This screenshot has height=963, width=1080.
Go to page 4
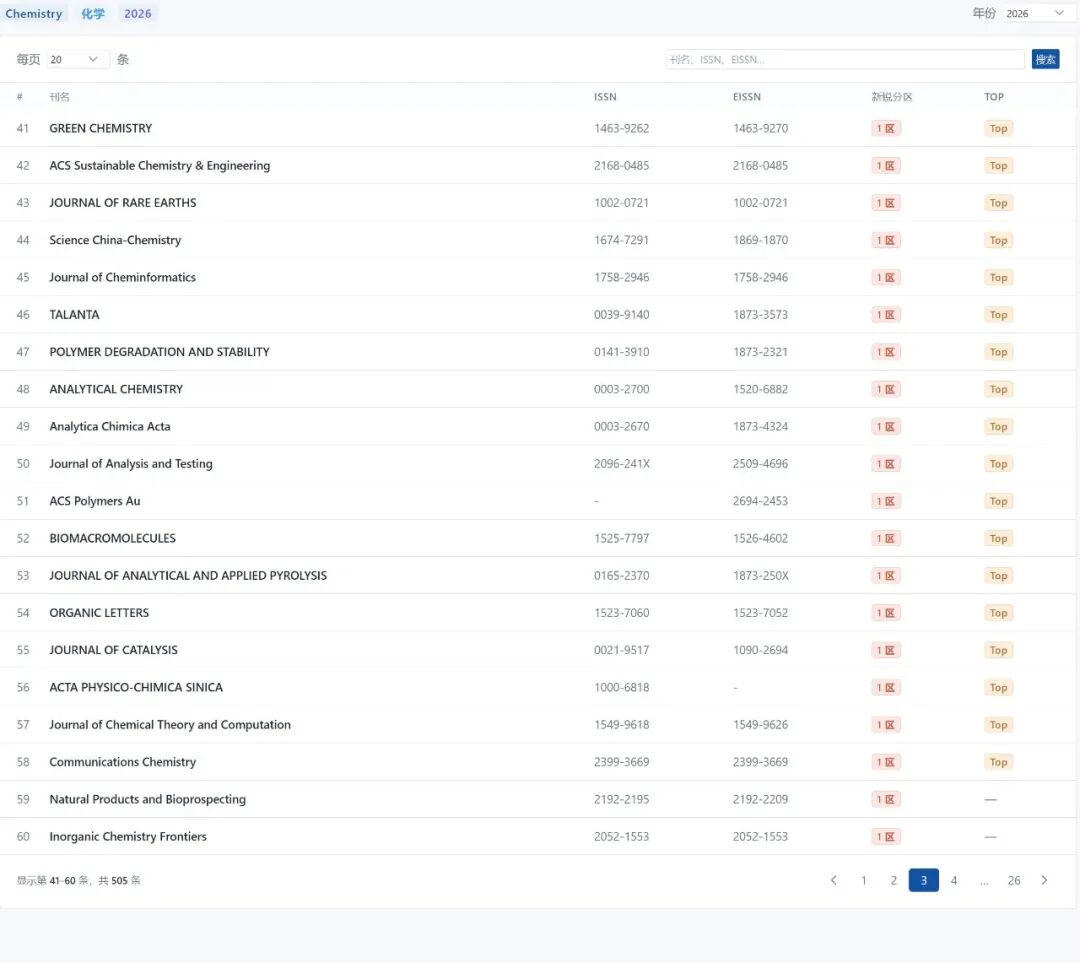pyautogui.click(x=954, y=880)
